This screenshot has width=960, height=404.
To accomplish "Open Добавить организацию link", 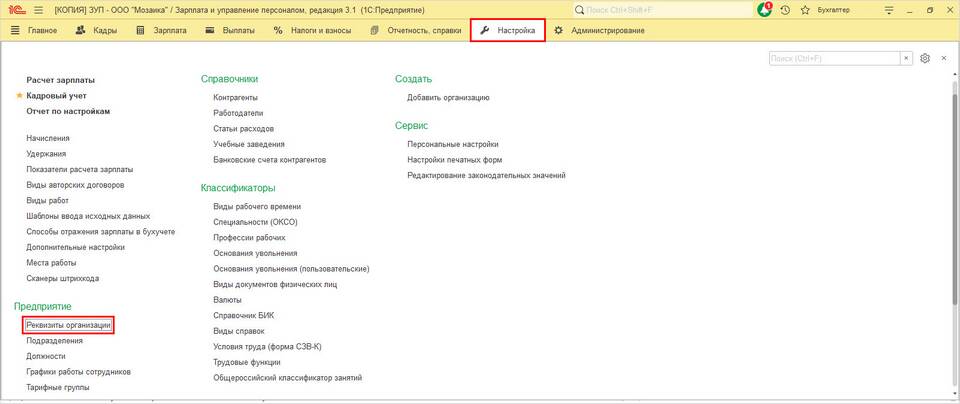I will 448,97.
